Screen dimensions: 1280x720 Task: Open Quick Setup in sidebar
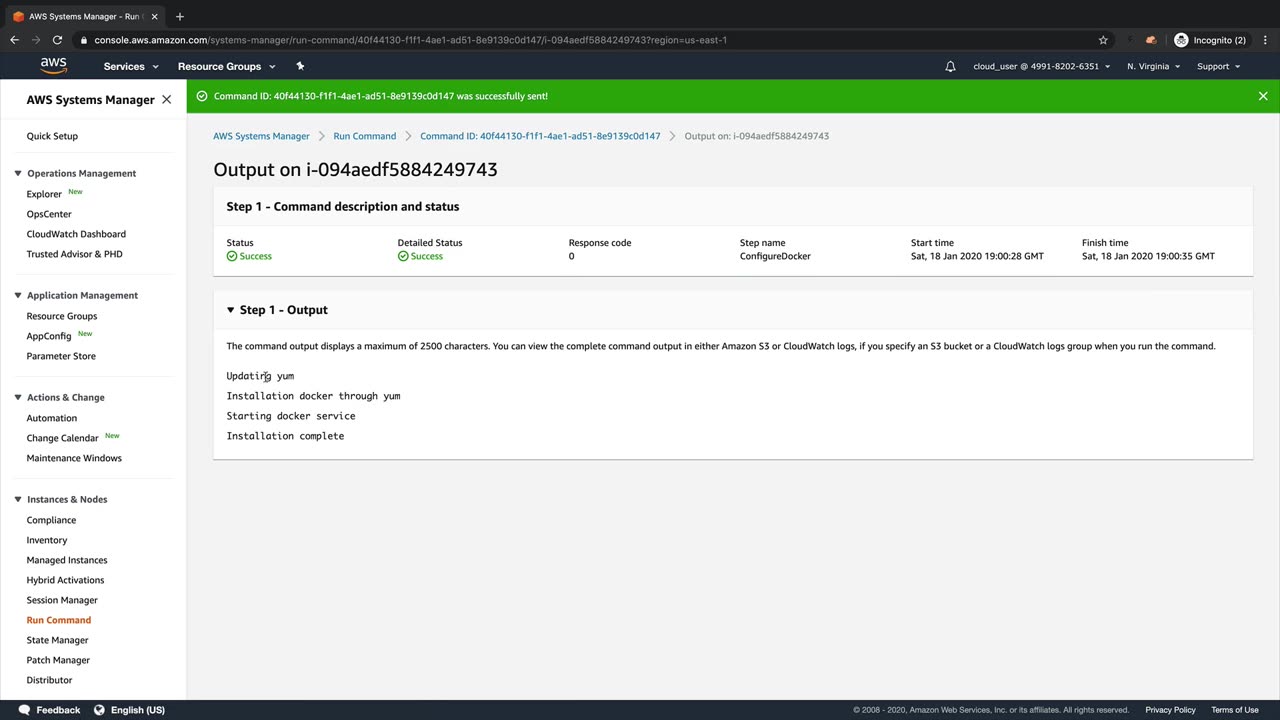click(52, 136)
